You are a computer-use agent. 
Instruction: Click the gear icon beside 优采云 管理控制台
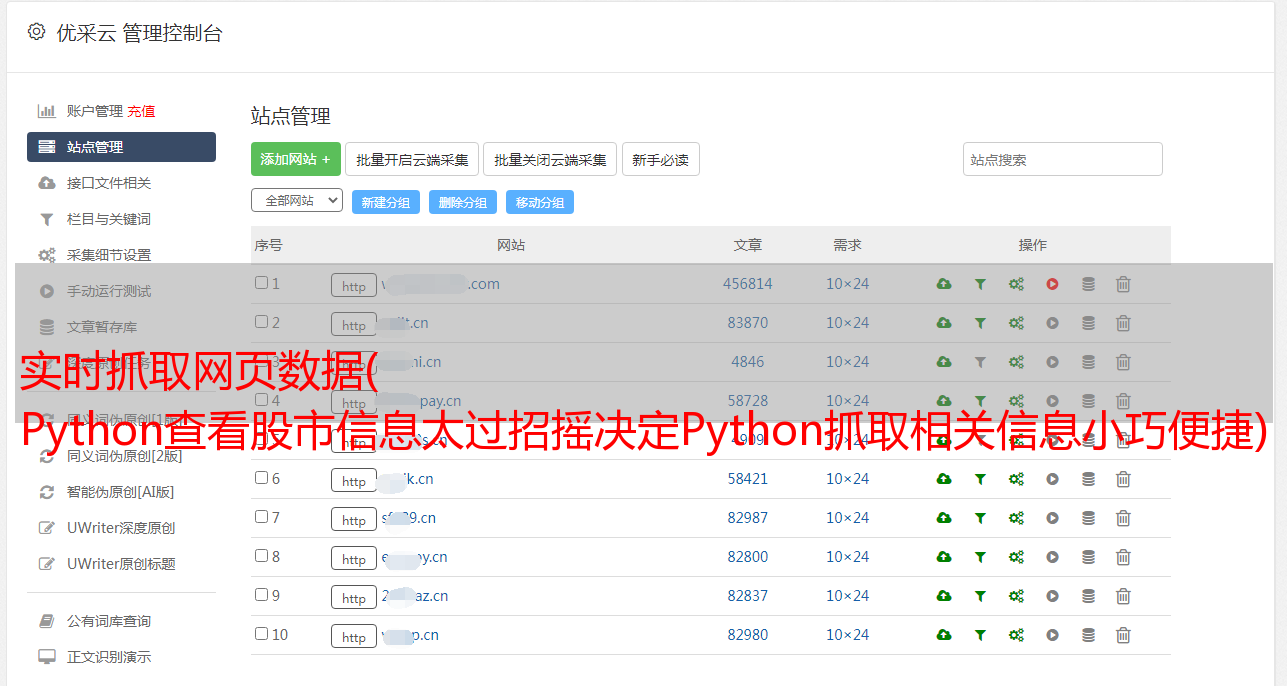[36, 32]
